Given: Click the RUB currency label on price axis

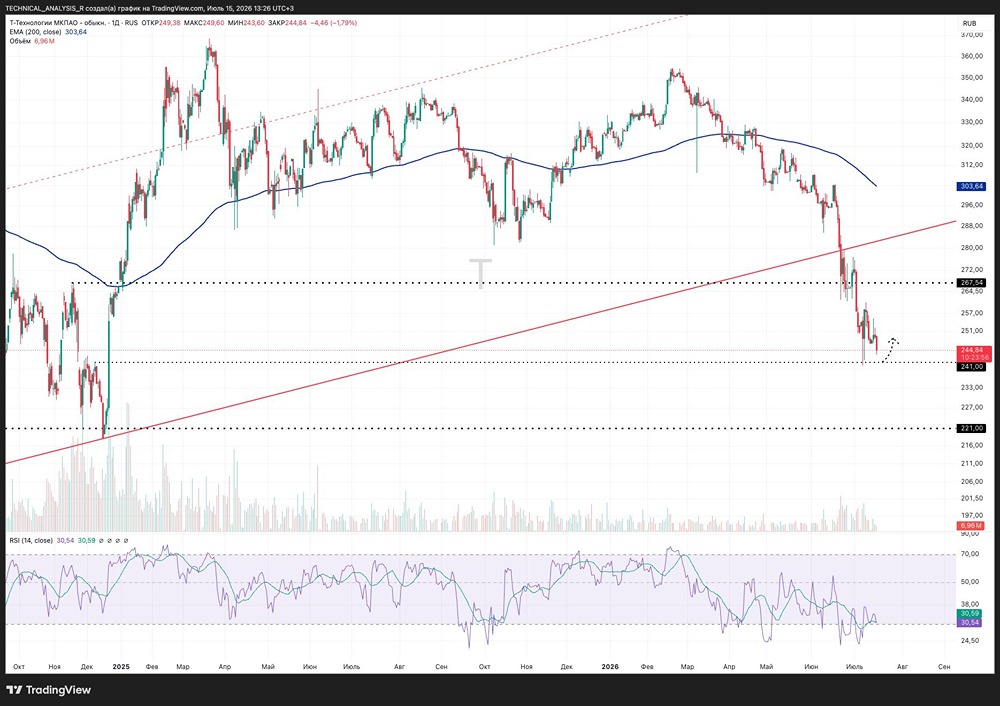Looking at the screenshot, I should [x=969, y=23].
